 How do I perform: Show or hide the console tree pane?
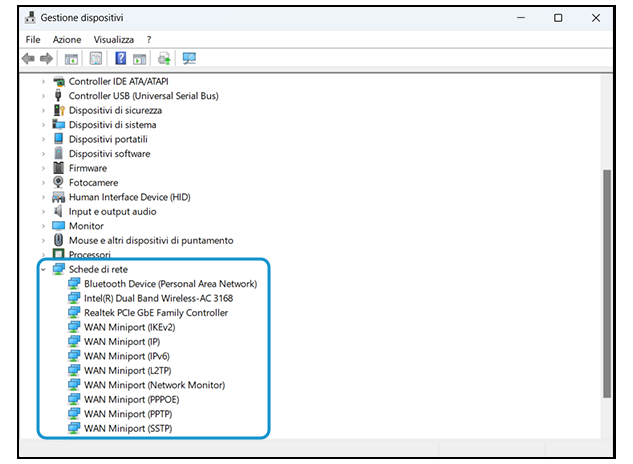click(71, 59)
